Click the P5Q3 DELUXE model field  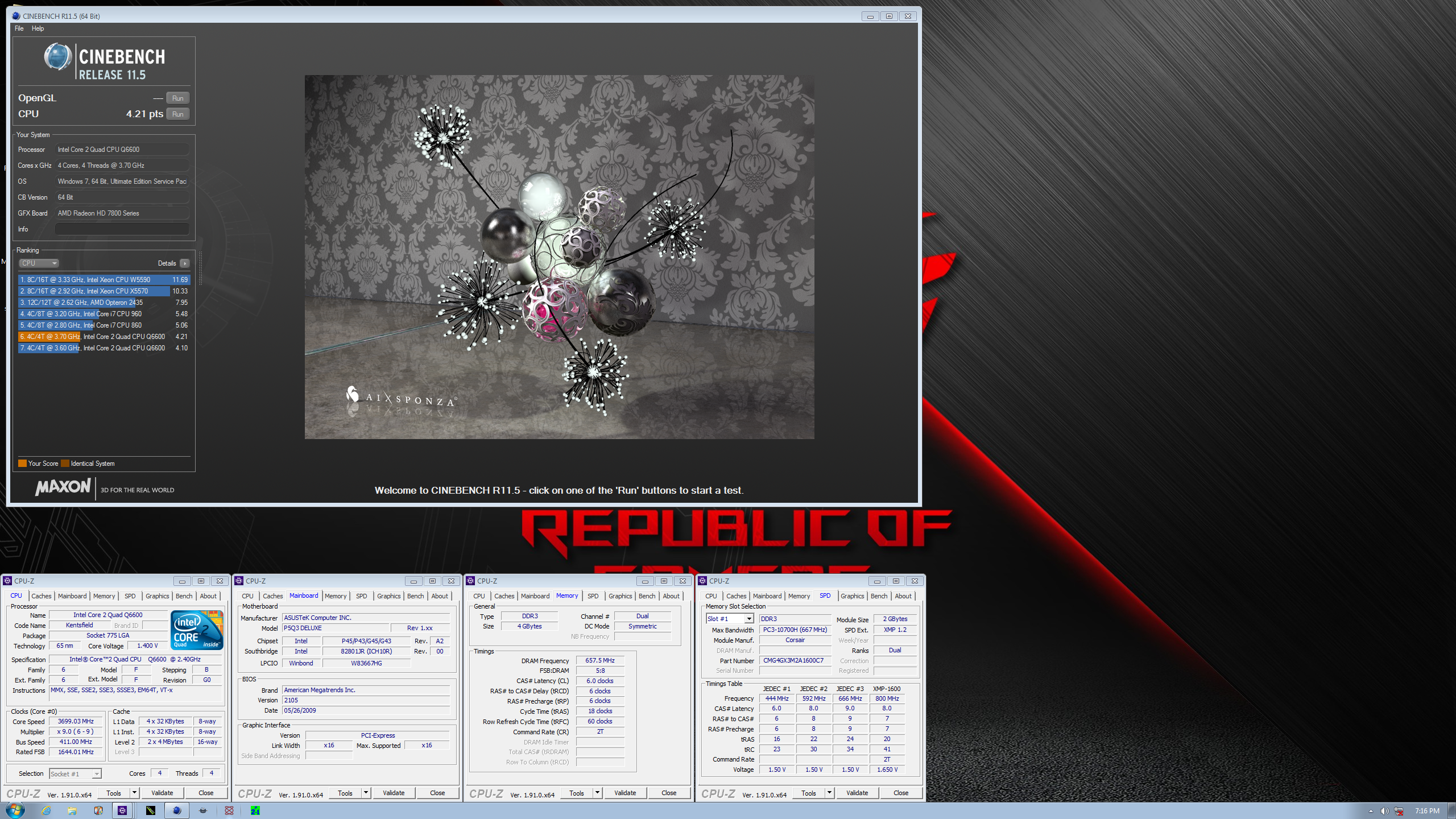tap(336, 628)
